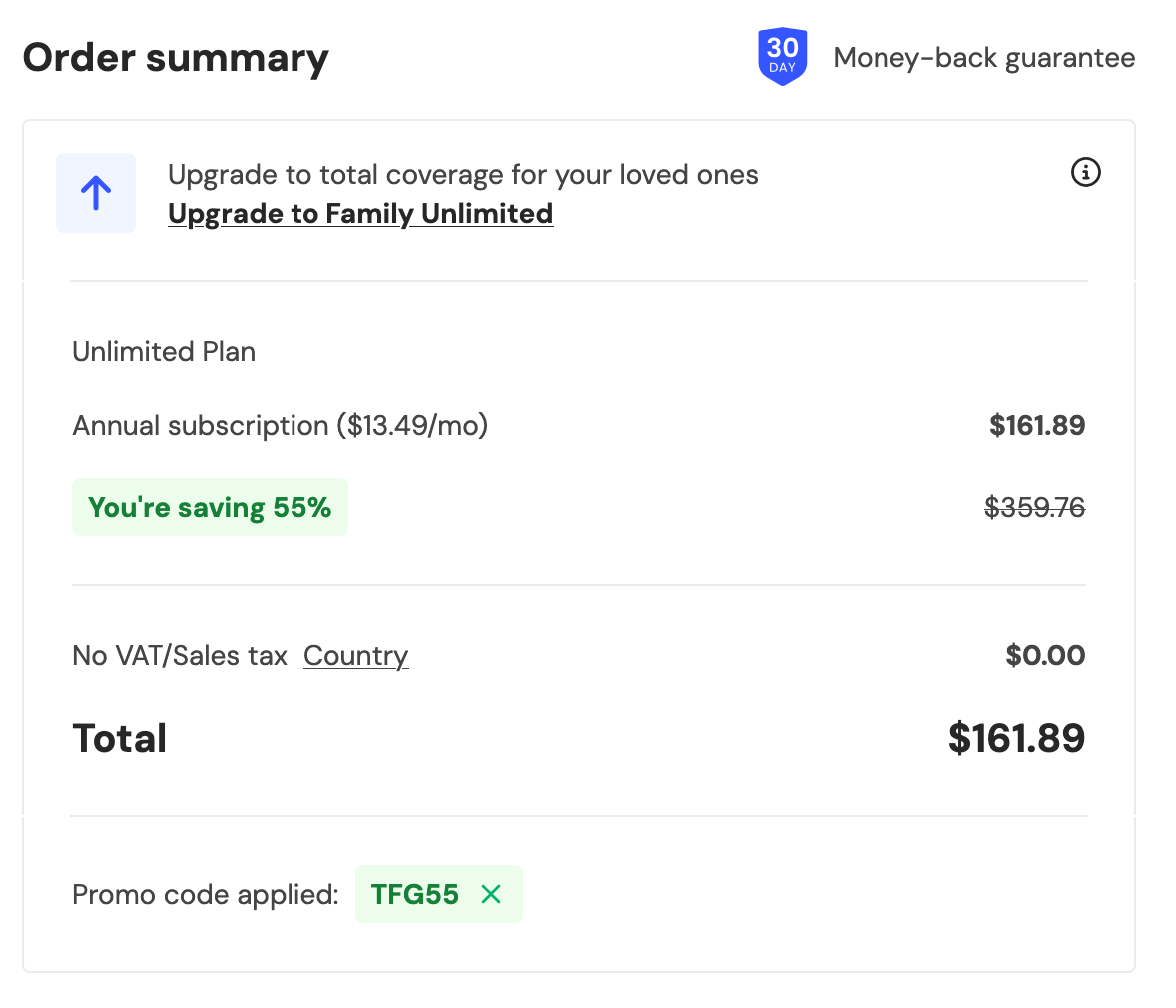Select the Money-back guarantee text
Viewport: 1176px width, 1008px height.
point(984,57)
